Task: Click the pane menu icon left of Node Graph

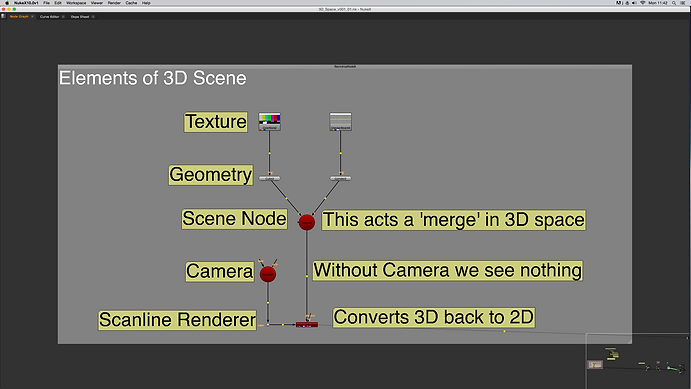Action: [3, 16]
